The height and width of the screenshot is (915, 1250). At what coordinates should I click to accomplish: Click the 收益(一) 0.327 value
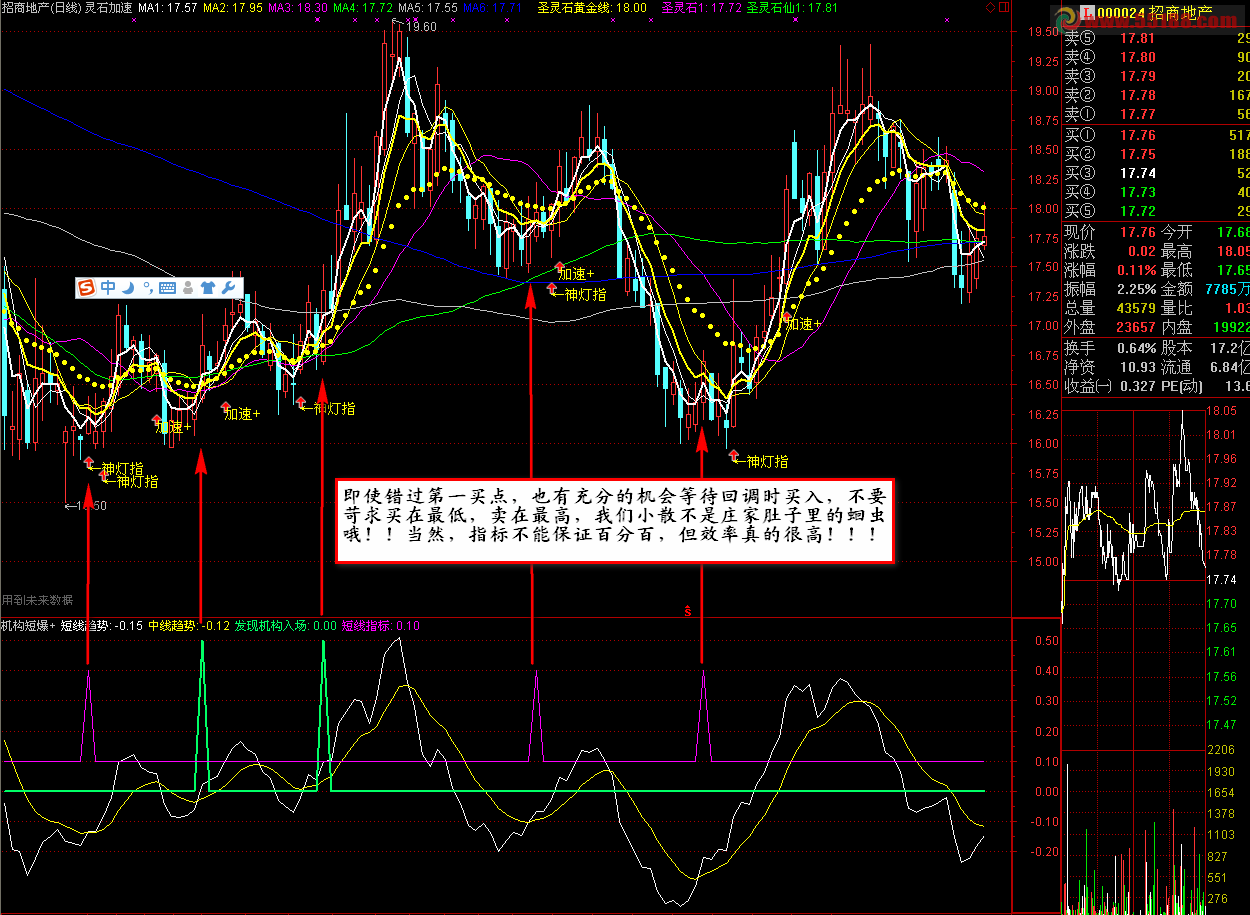pyautogui.click(x=1136, y=386)
